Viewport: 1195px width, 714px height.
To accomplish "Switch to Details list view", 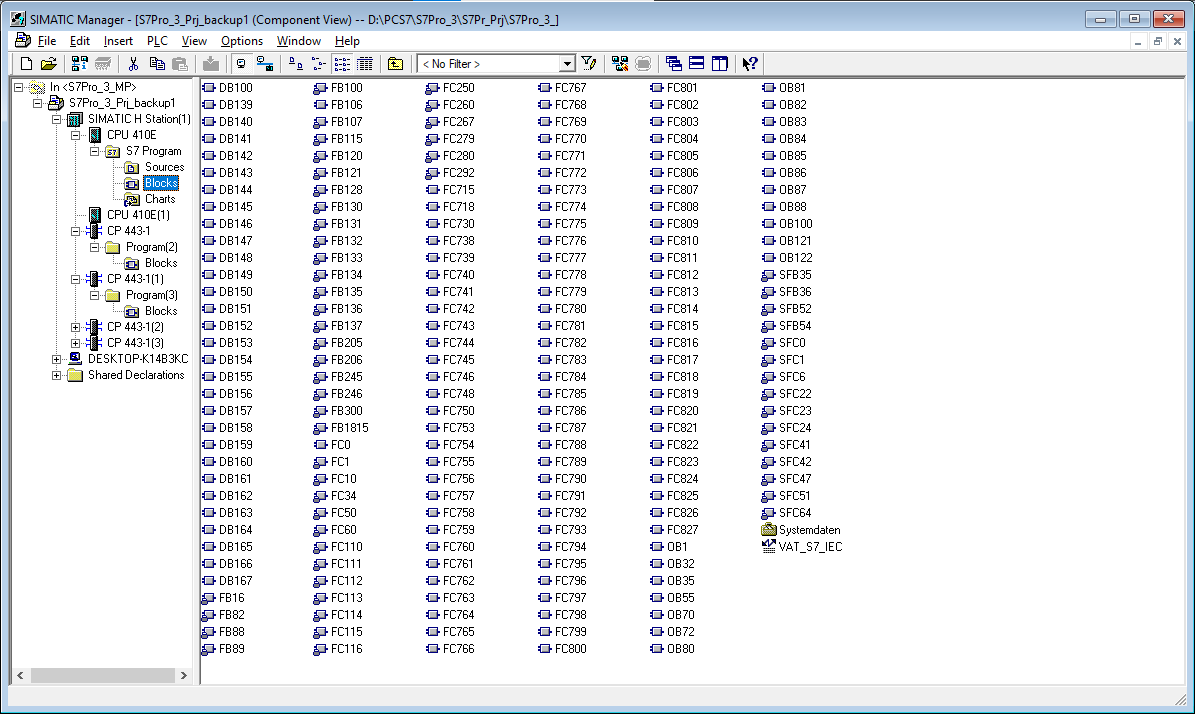I will 365,64.
